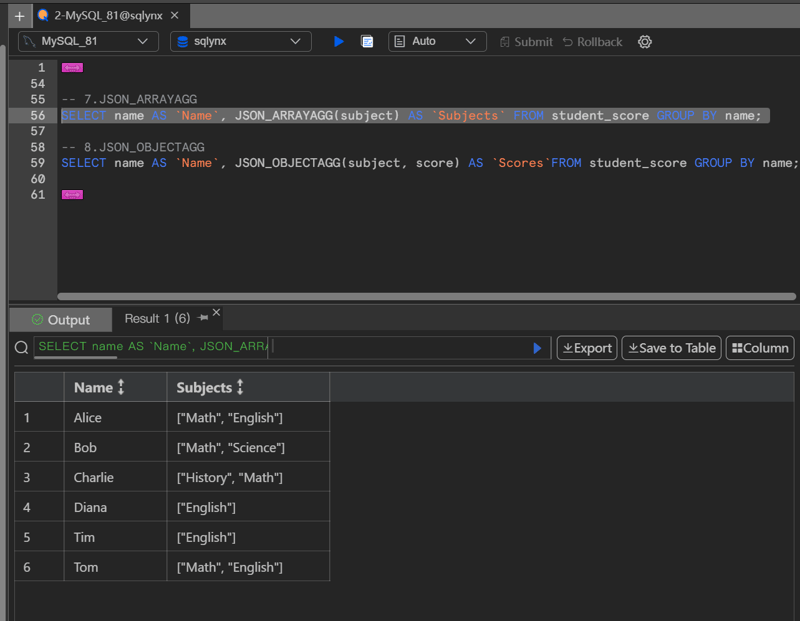Click the search magnifier icon in results
800x621 pixels.
(21, 348)
